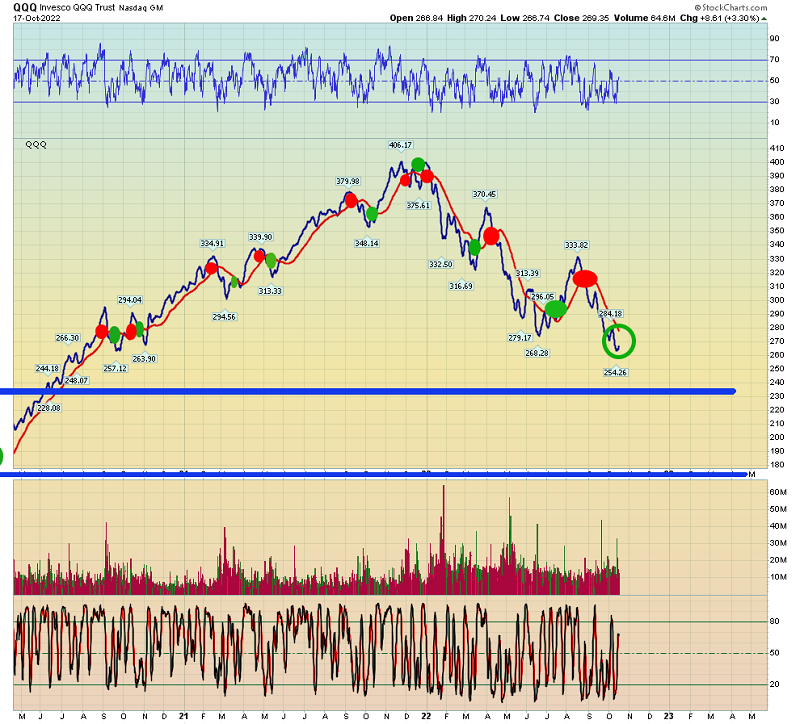This screenshot has height=724, width=800.
Task: Click the 406.17 peak price label
Action: coord(401,145)
